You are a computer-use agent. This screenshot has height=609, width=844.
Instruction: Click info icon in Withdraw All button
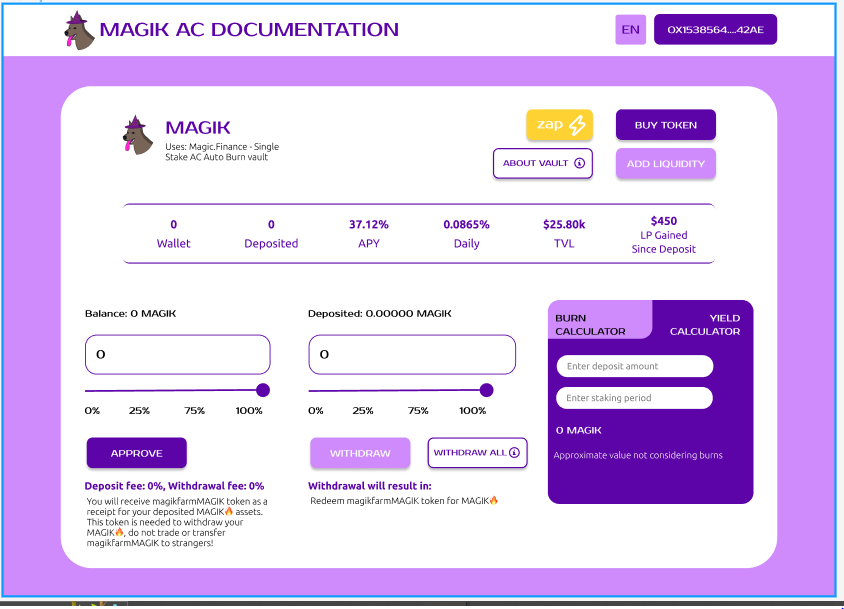click(x=514, y=453)
